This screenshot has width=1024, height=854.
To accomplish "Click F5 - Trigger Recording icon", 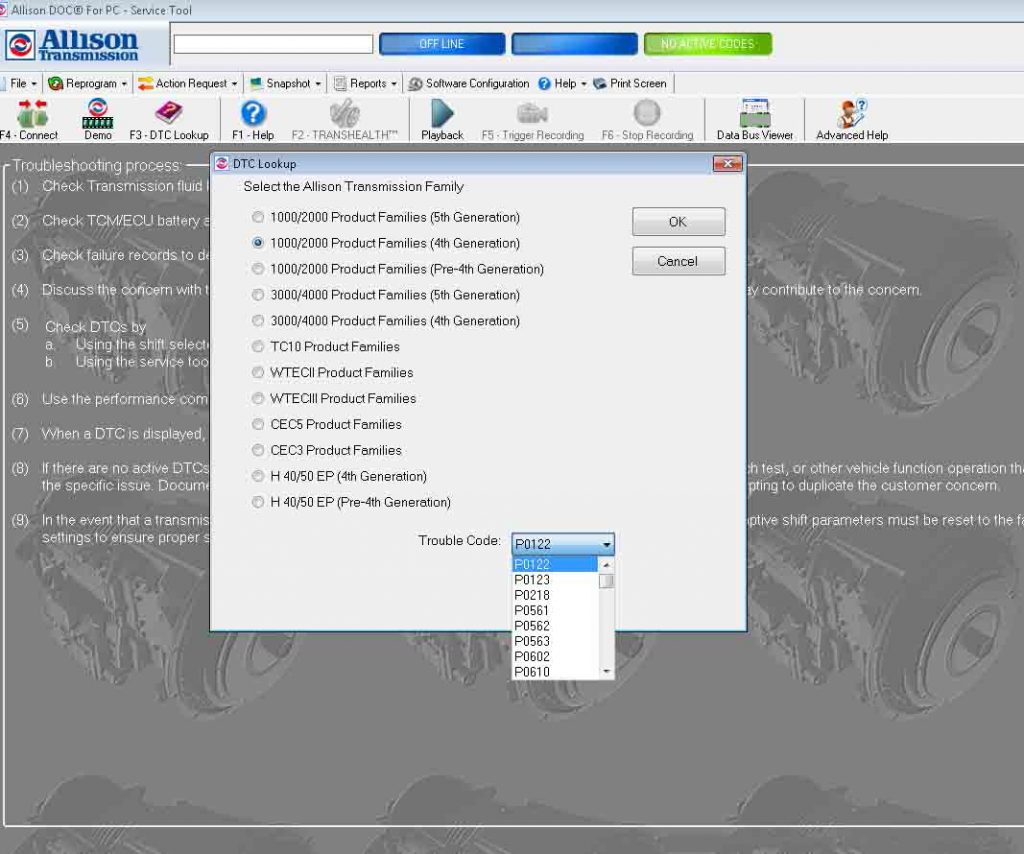I will [532, 118].
